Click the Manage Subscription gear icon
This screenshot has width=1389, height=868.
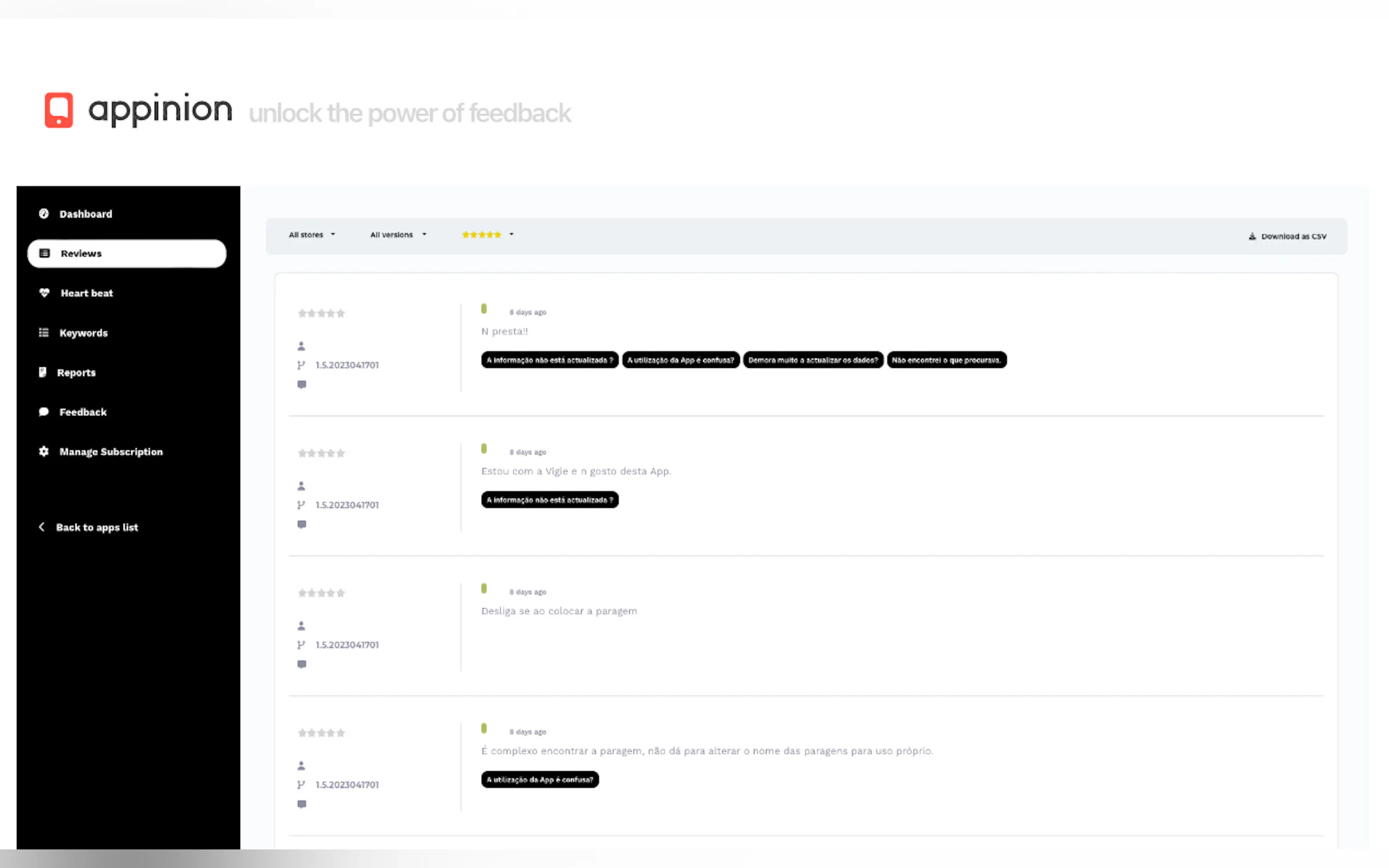[44, 451]
